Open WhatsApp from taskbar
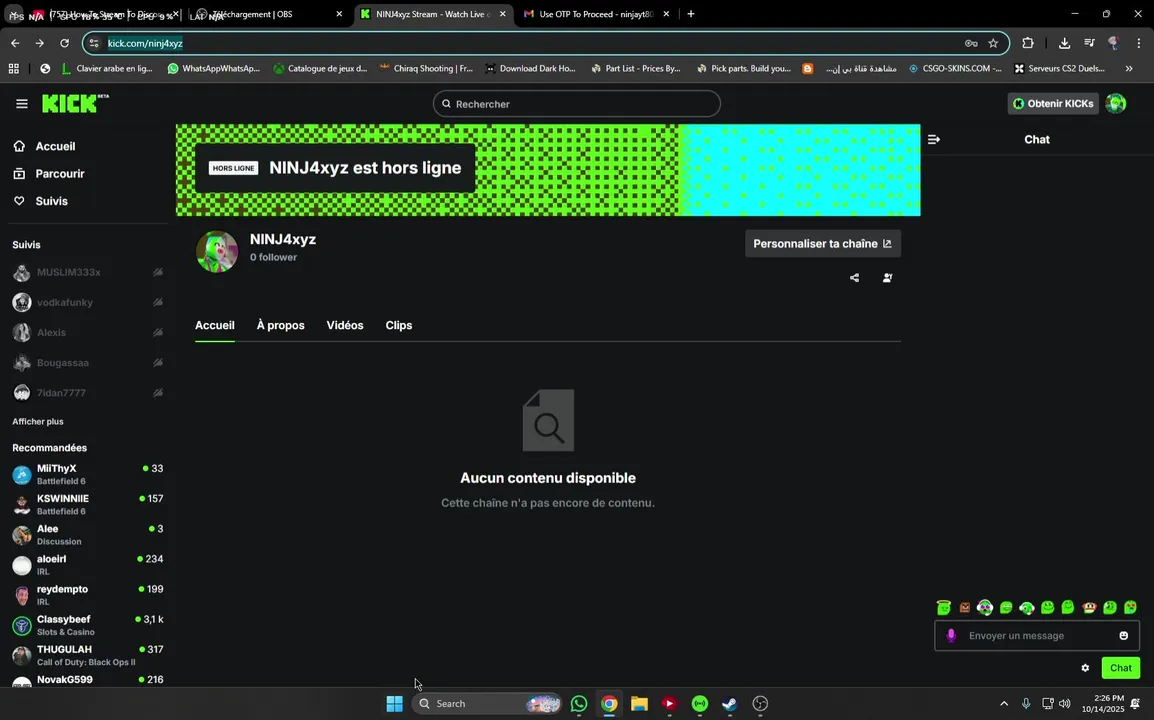The height and width of the screenshot is (720, 1154). click(579, 705)
